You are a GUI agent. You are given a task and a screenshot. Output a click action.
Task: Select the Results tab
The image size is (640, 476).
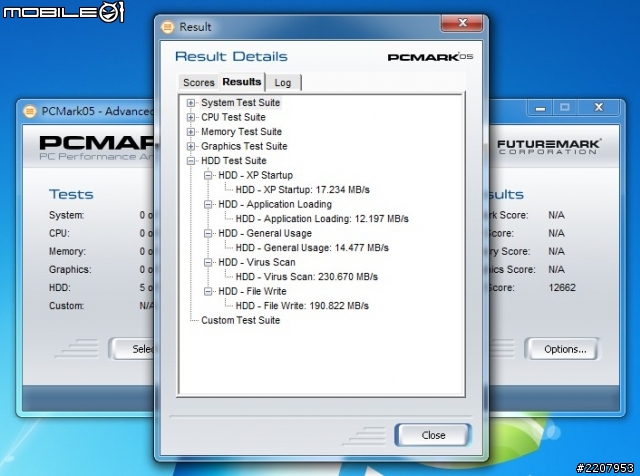pos(242,82)
